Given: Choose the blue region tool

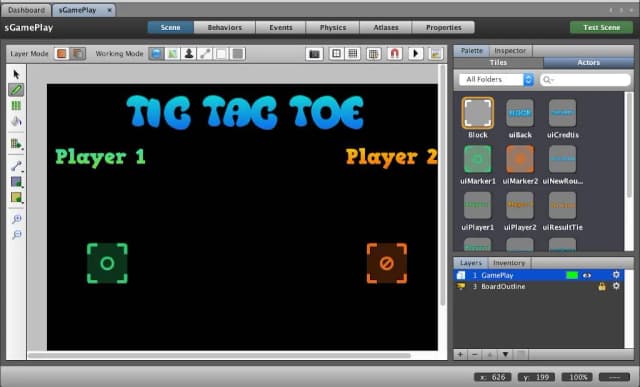Looking at the screenshot, I should pos(16,182).
